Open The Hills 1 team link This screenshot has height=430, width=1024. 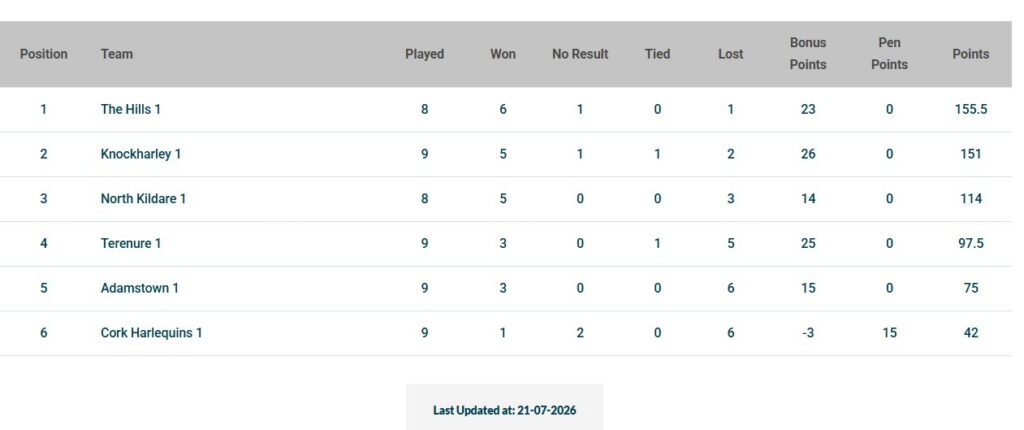coord(131,109)
